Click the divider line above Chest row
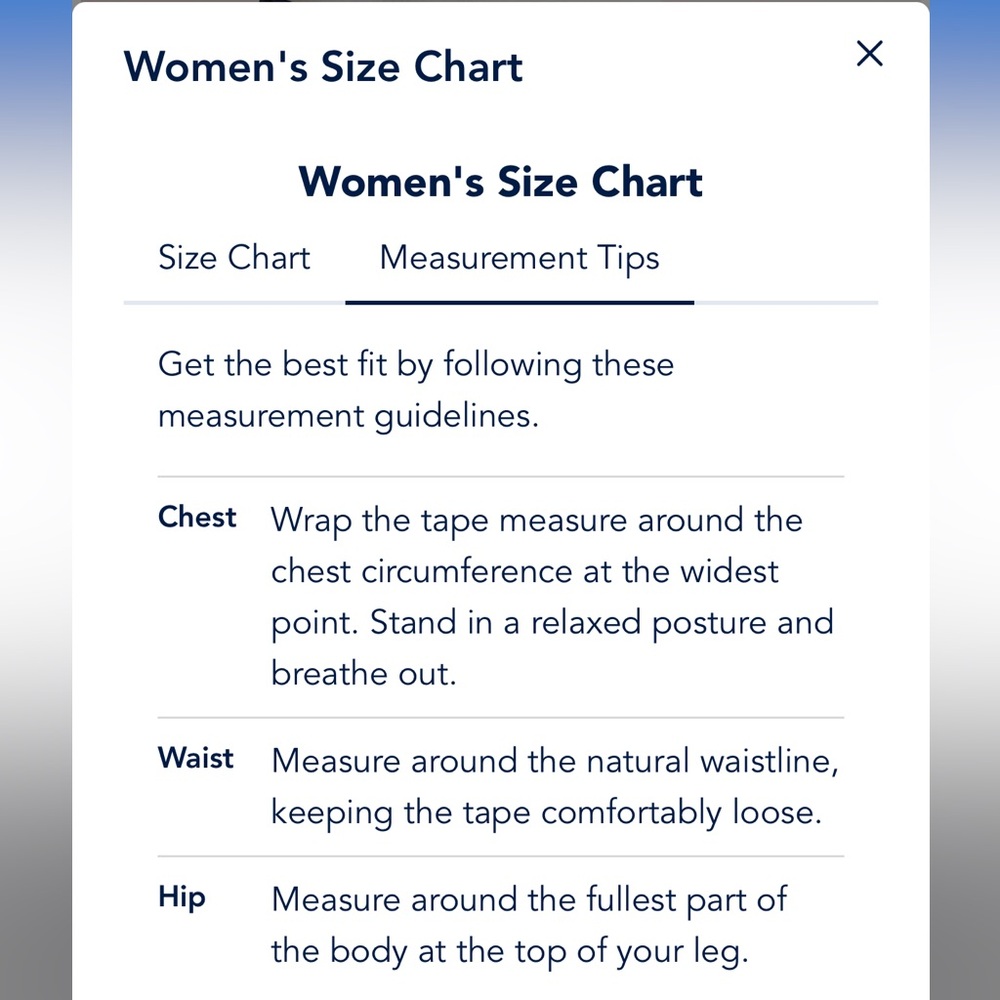The width and height of the screenshot is (1000, 1000). coord(501,476)
